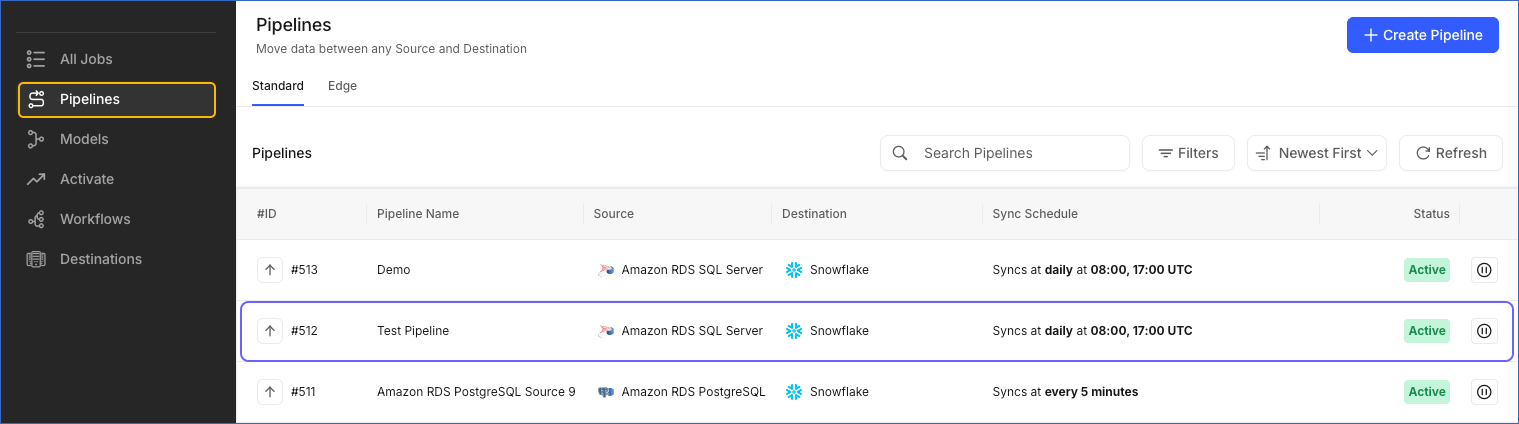Click the #511 ID cell

(303, 392)
